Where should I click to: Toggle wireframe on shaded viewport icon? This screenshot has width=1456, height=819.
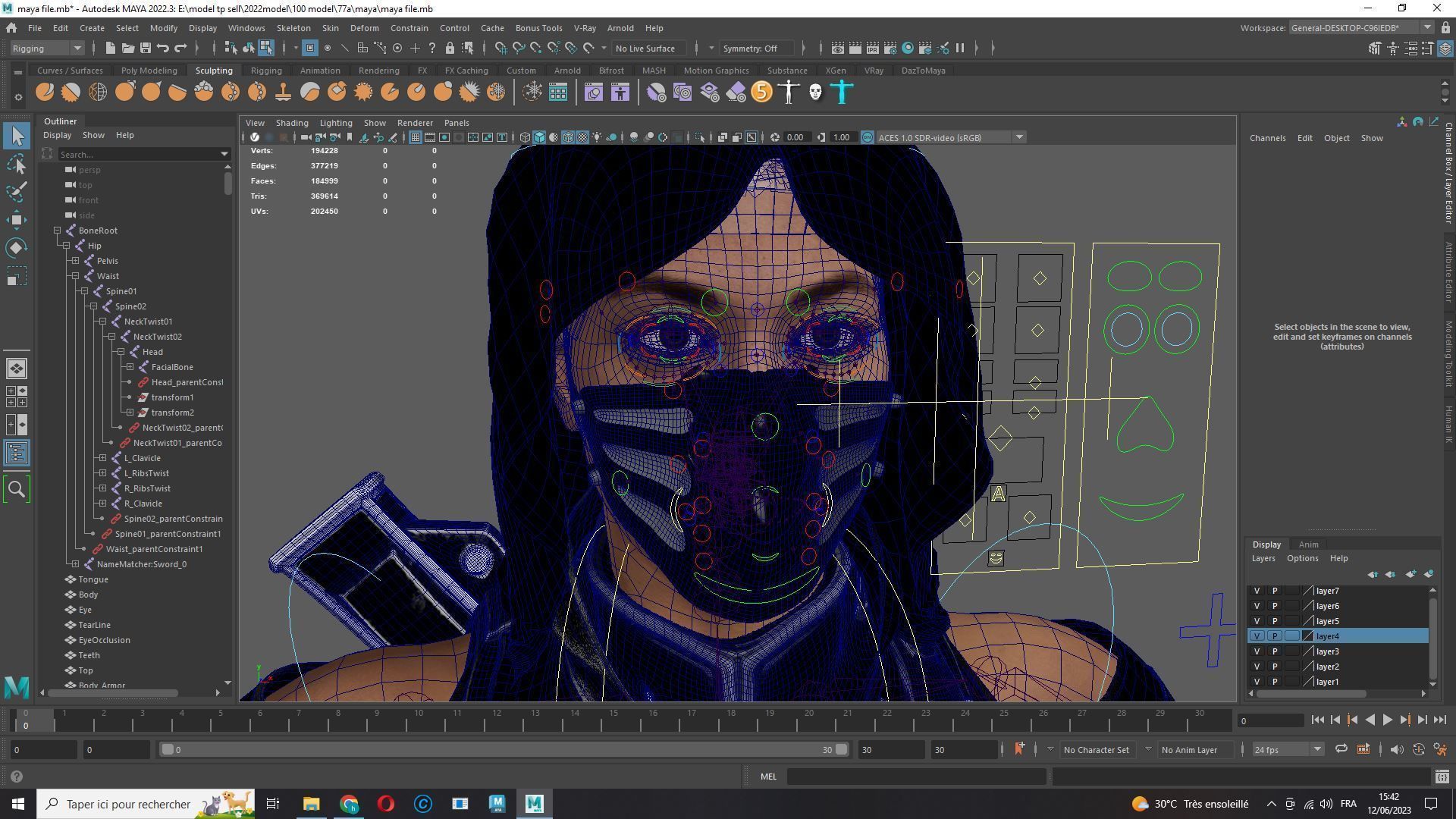click(x=568, y=137)
